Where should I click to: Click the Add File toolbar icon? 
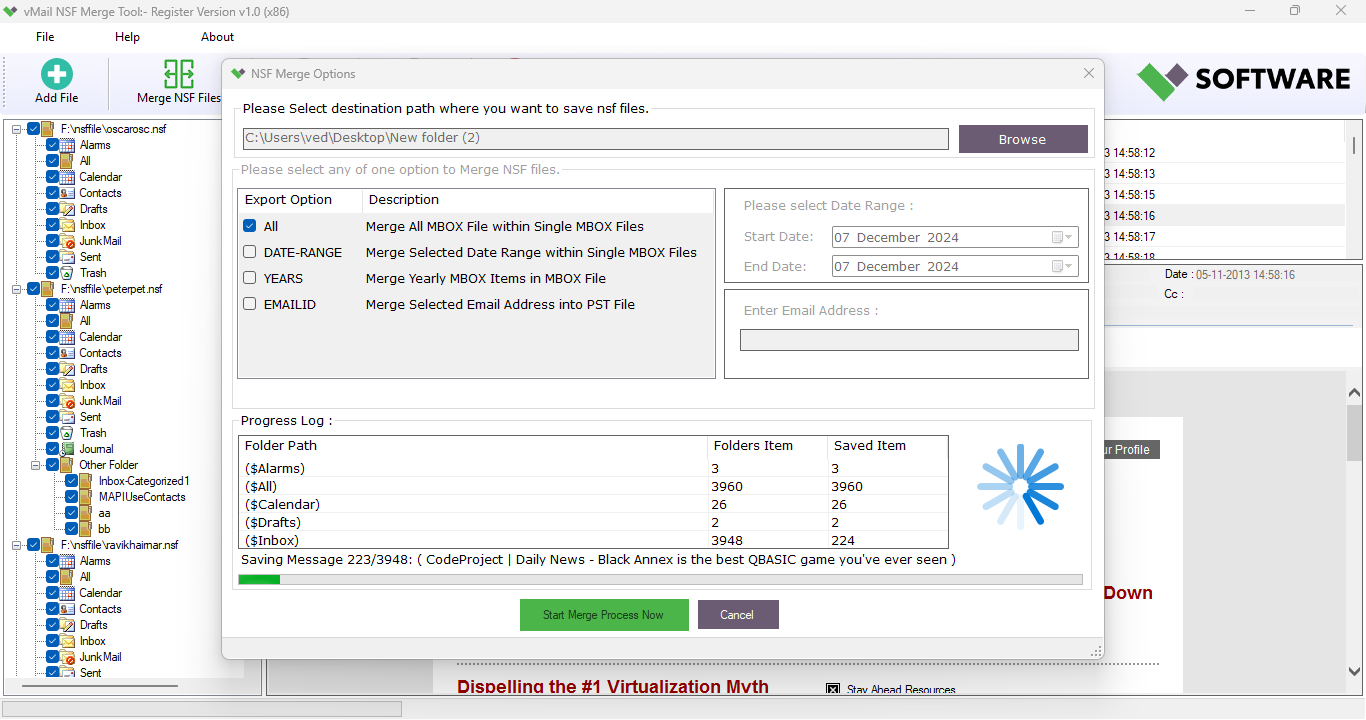(57, 74)
